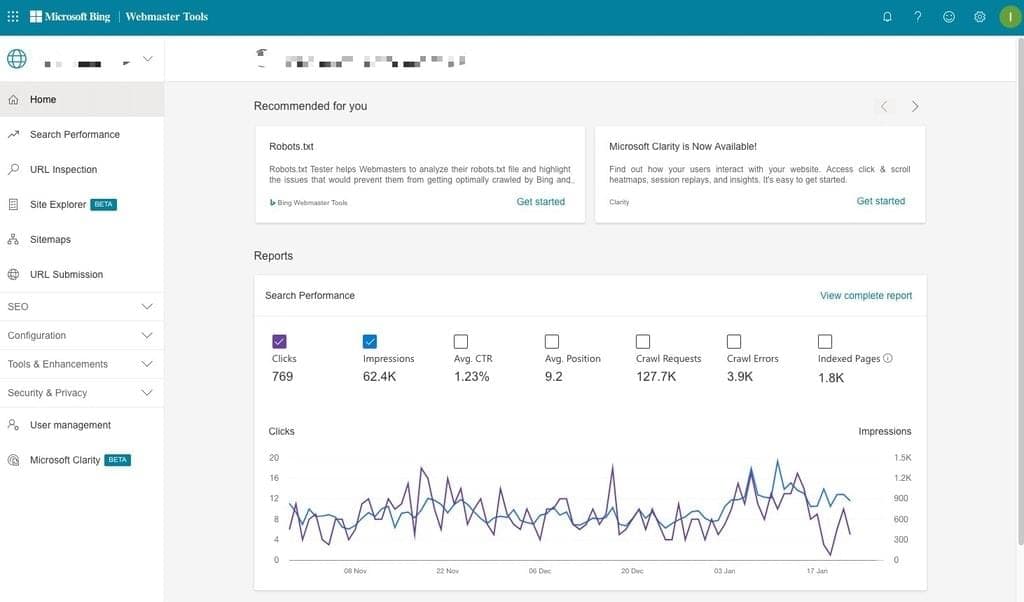This screenshot has width=1024, height=602.
Task: Click the 127.7K crawl requests value
Action: tap(656, 377)
